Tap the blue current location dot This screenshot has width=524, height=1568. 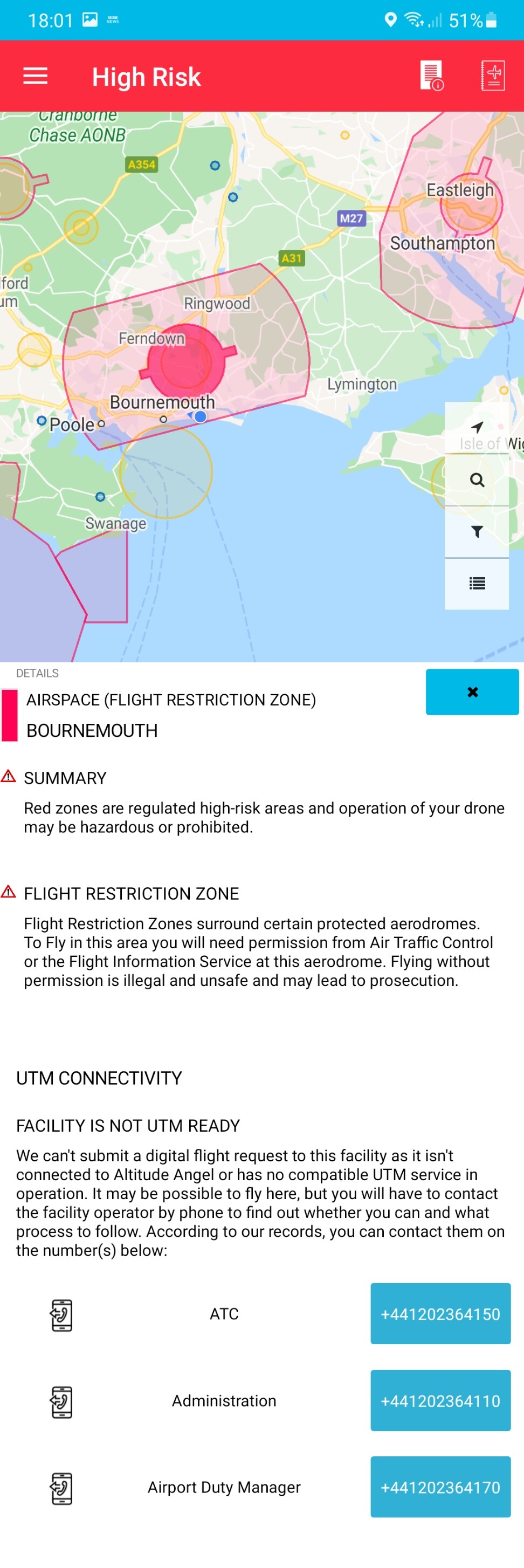point(200,416)
